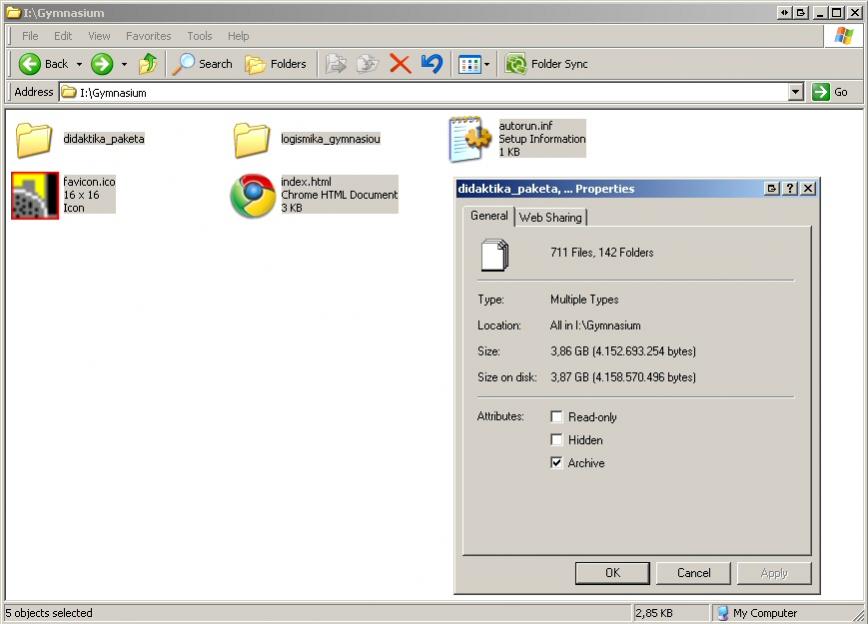The width and height of the screenshot is (868, 624).
Task: Confirm Properties dialog with OK
Action: (x=612, y=573)
